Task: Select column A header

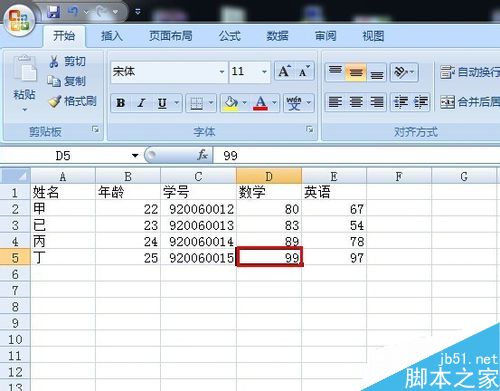Action: [x=63, y=176]
